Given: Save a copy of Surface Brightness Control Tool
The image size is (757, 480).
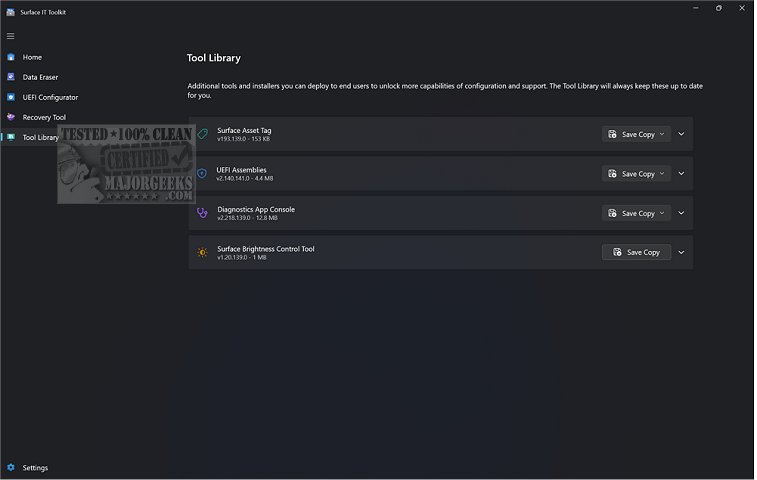Looking at the screenshot, I should 636,252.
